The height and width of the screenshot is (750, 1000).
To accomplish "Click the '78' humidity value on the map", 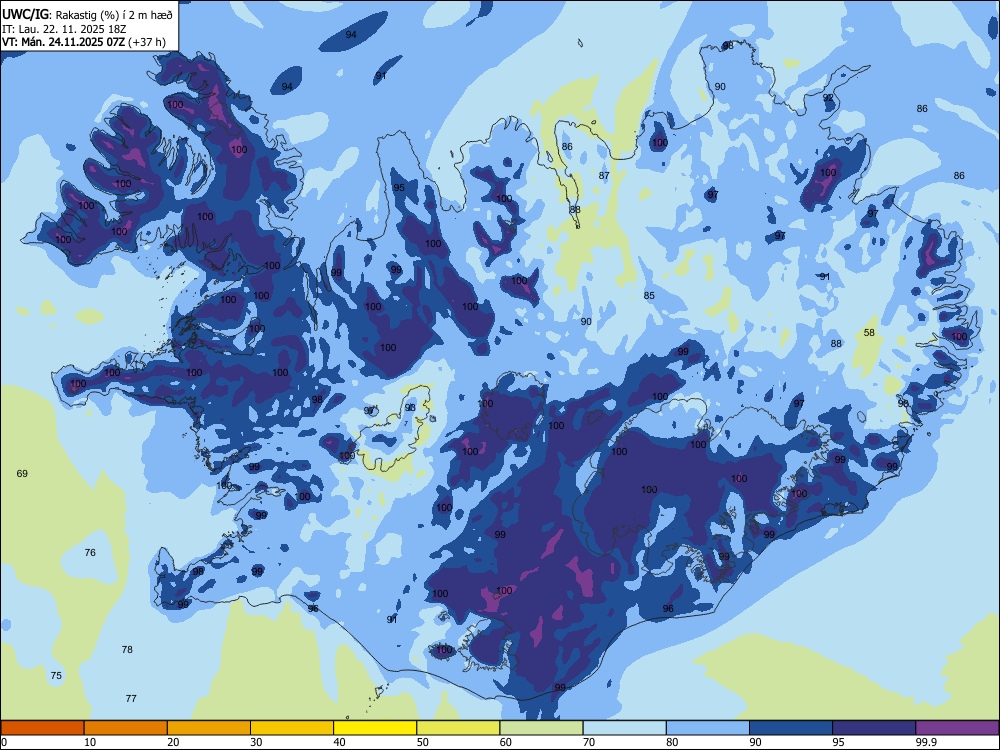I will point(127,649).
